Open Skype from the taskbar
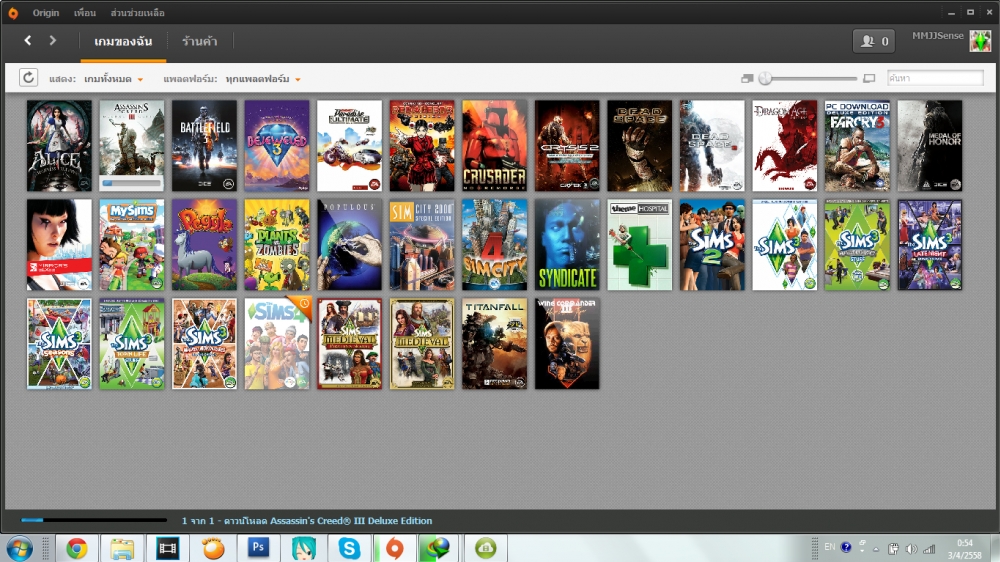 coord(349,549)
